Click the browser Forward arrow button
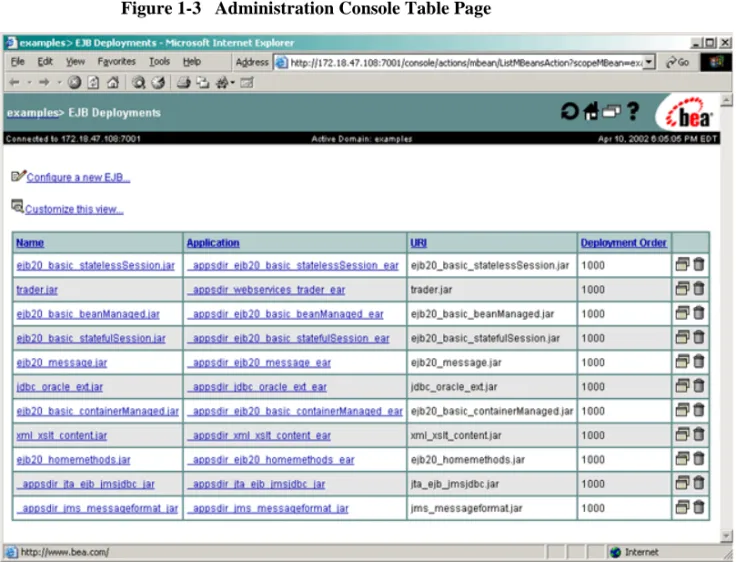 click(44, 83)
